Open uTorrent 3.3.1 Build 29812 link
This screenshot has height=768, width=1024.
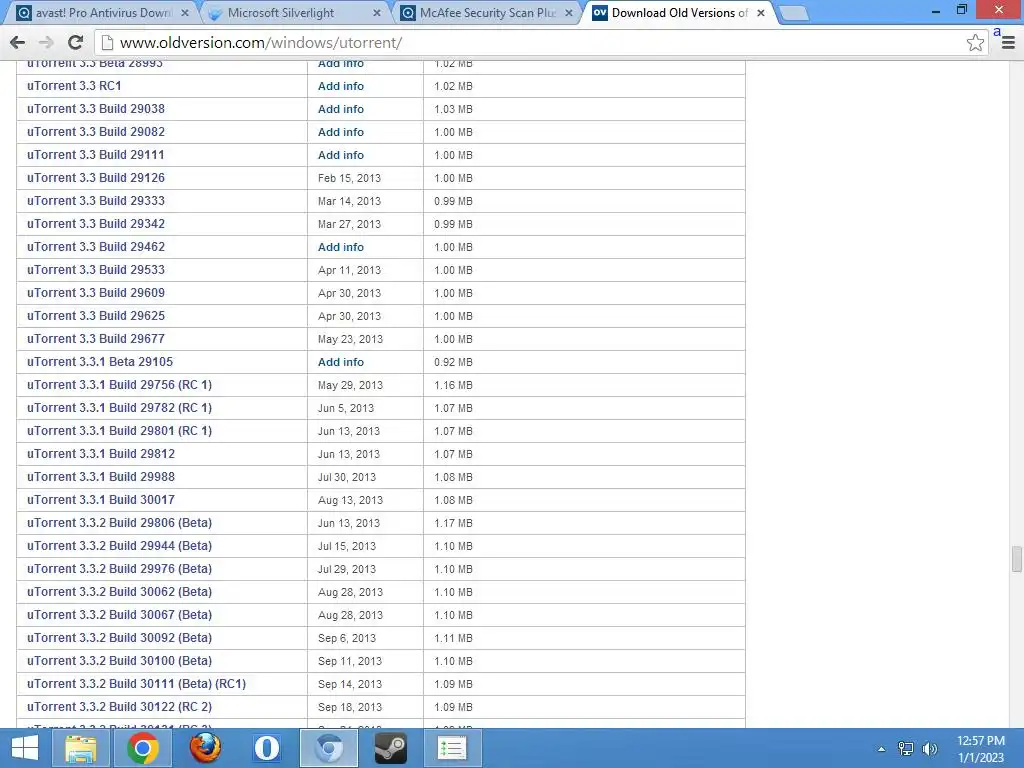pos(101,453)
